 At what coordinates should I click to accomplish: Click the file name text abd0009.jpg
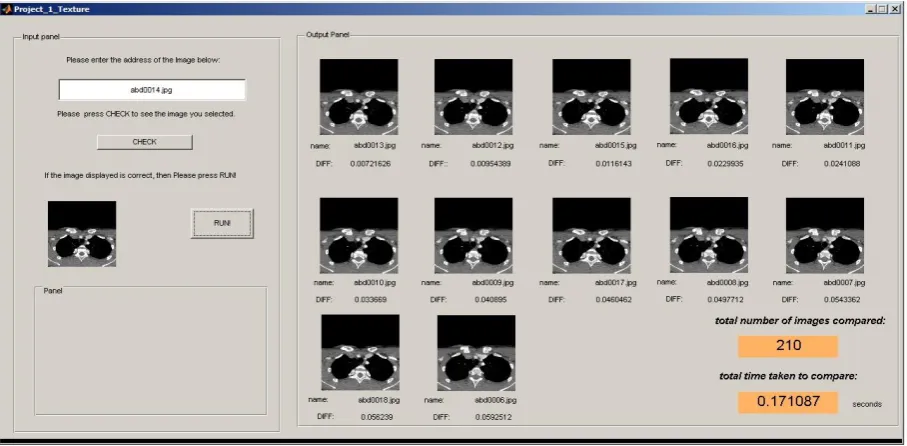[493, 283]
